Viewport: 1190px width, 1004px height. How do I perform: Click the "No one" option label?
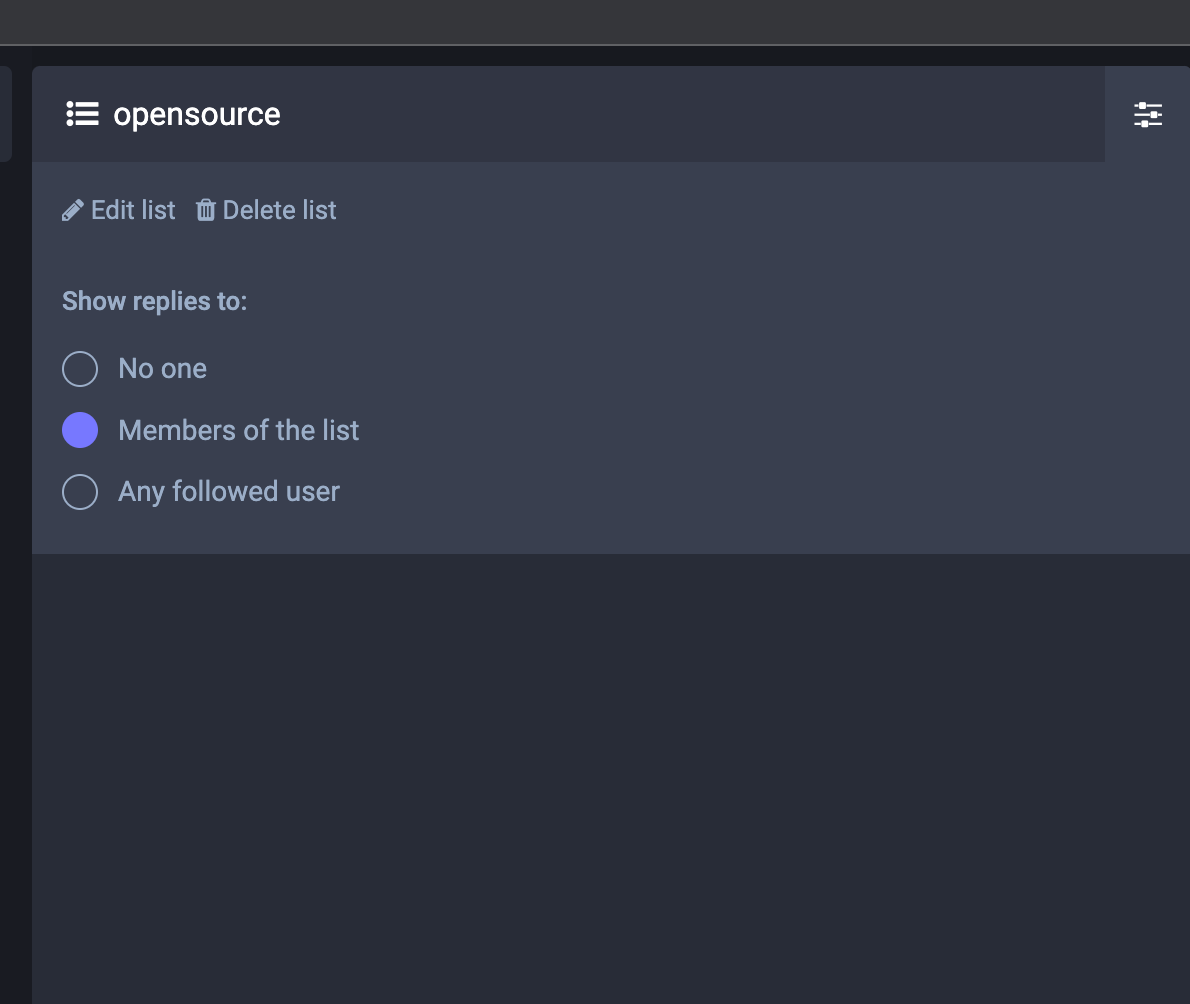click(162, 369)
